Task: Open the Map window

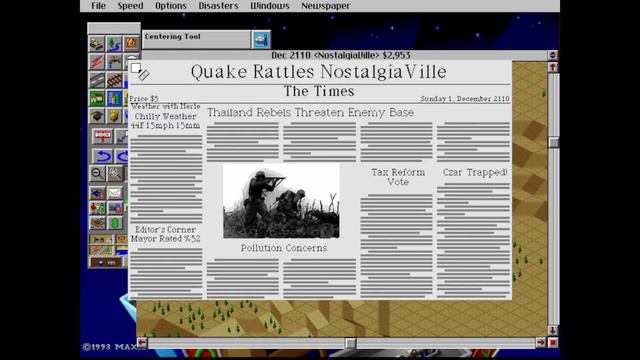Action: coord(97,193)
